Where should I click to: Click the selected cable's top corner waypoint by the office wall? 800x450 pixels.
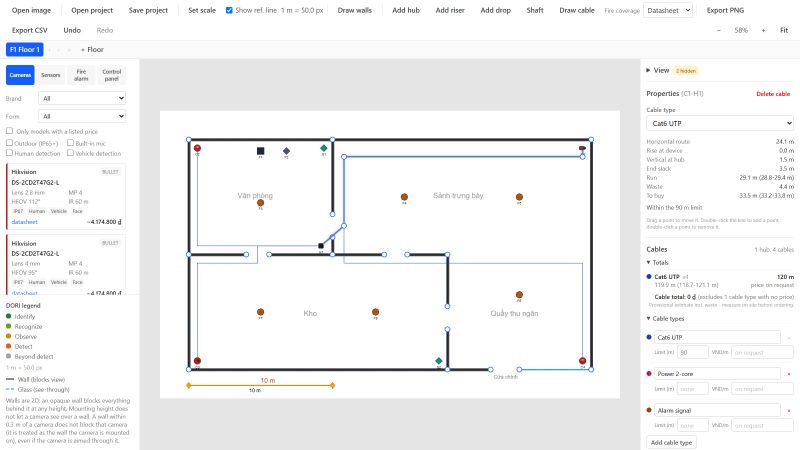[344, 157]
